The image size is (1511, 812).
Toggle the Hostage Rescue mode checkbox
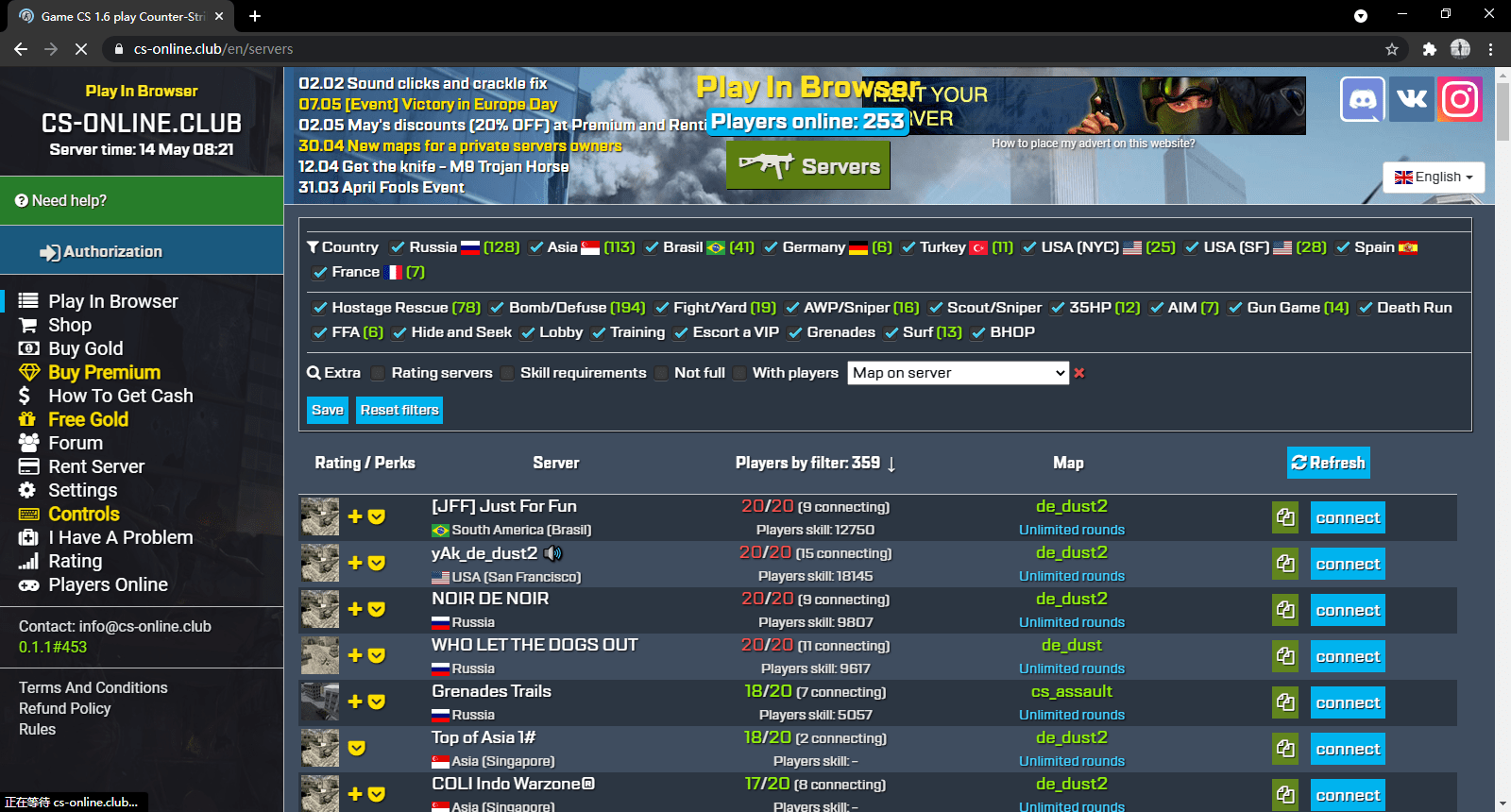click(320, 308)
